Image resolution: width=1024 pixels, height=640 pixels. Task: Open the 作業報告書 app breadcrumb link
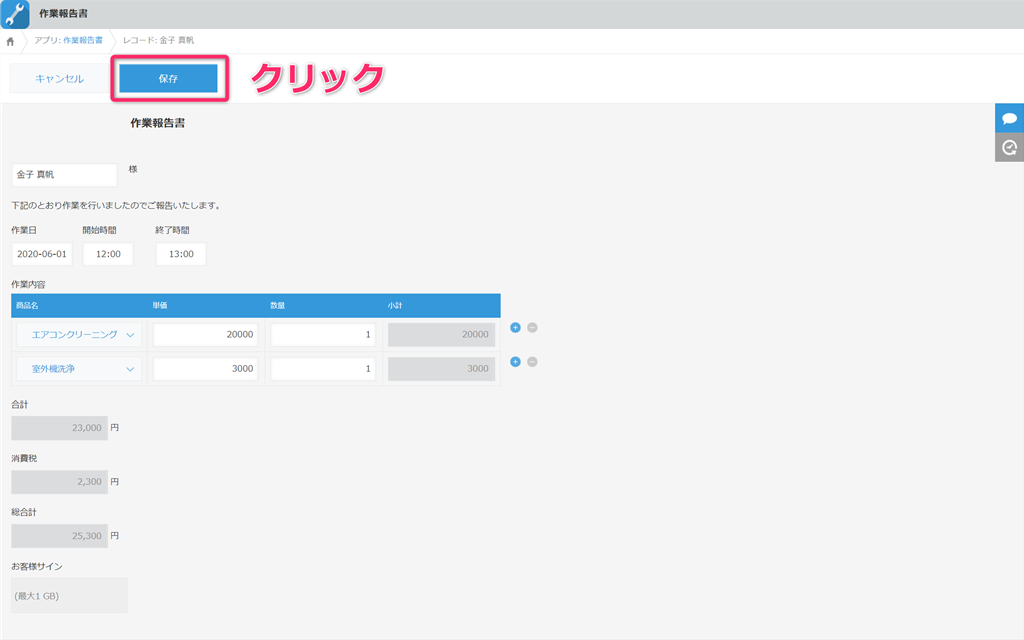coord(83,40)
